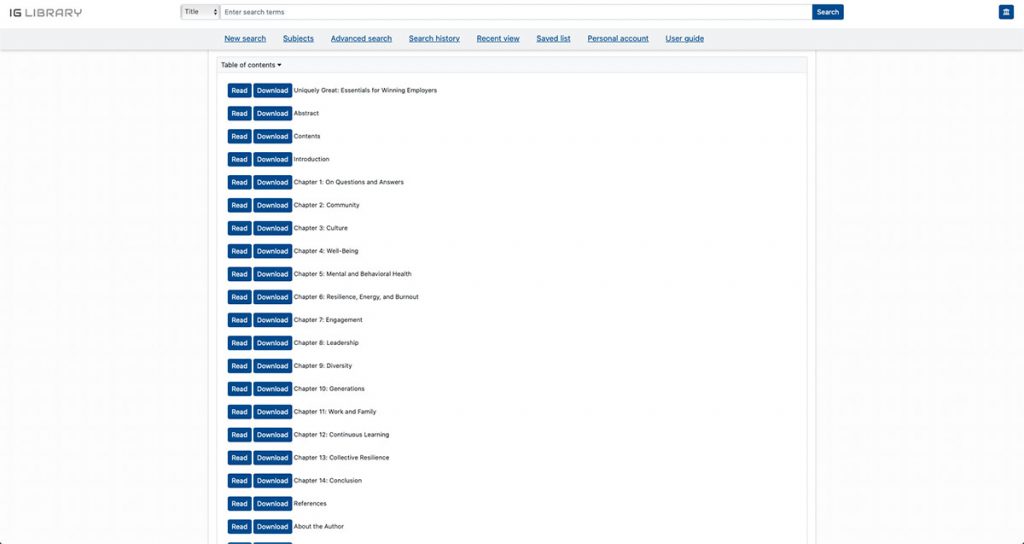
Task: Click the Search button
Action: [x=827, y=12]
